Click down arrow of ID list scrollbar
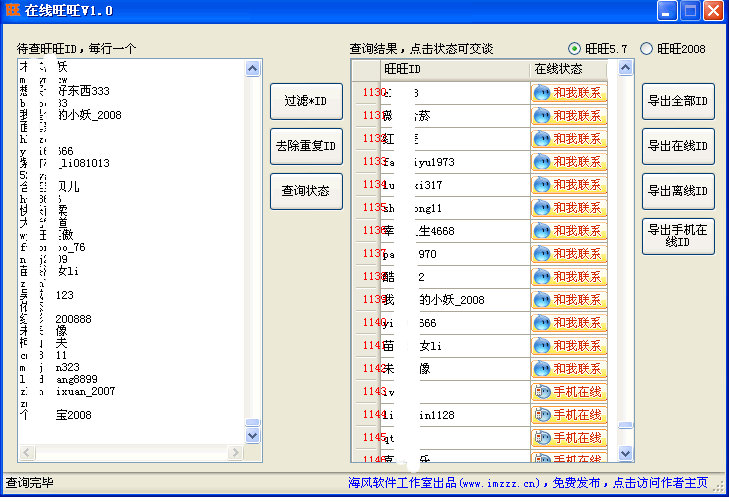The width and height of the screenshot is (729, 502). click(x=252, y=436)
